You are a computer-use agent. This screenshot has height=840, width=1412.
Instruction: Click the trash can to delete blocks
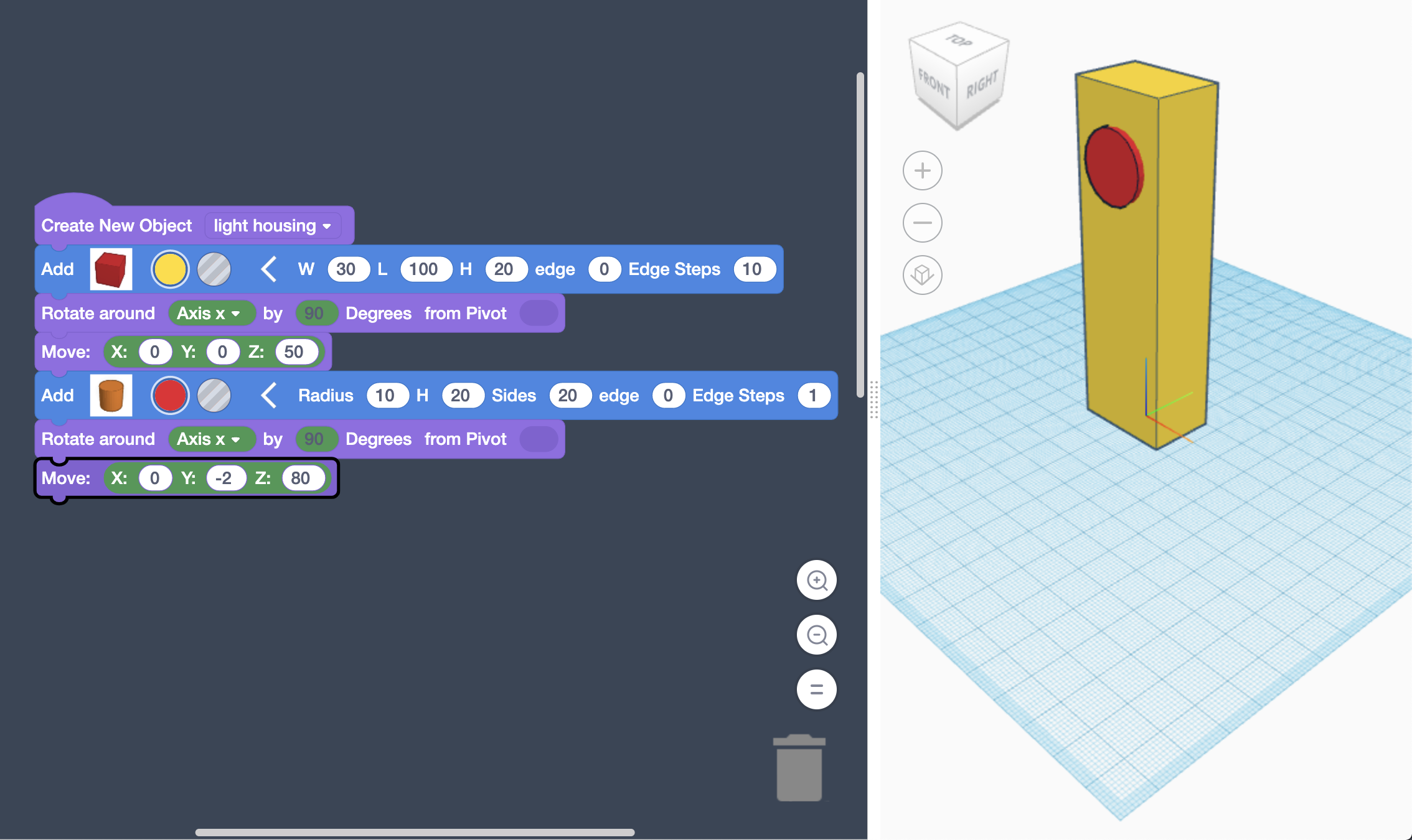[800, 767]
